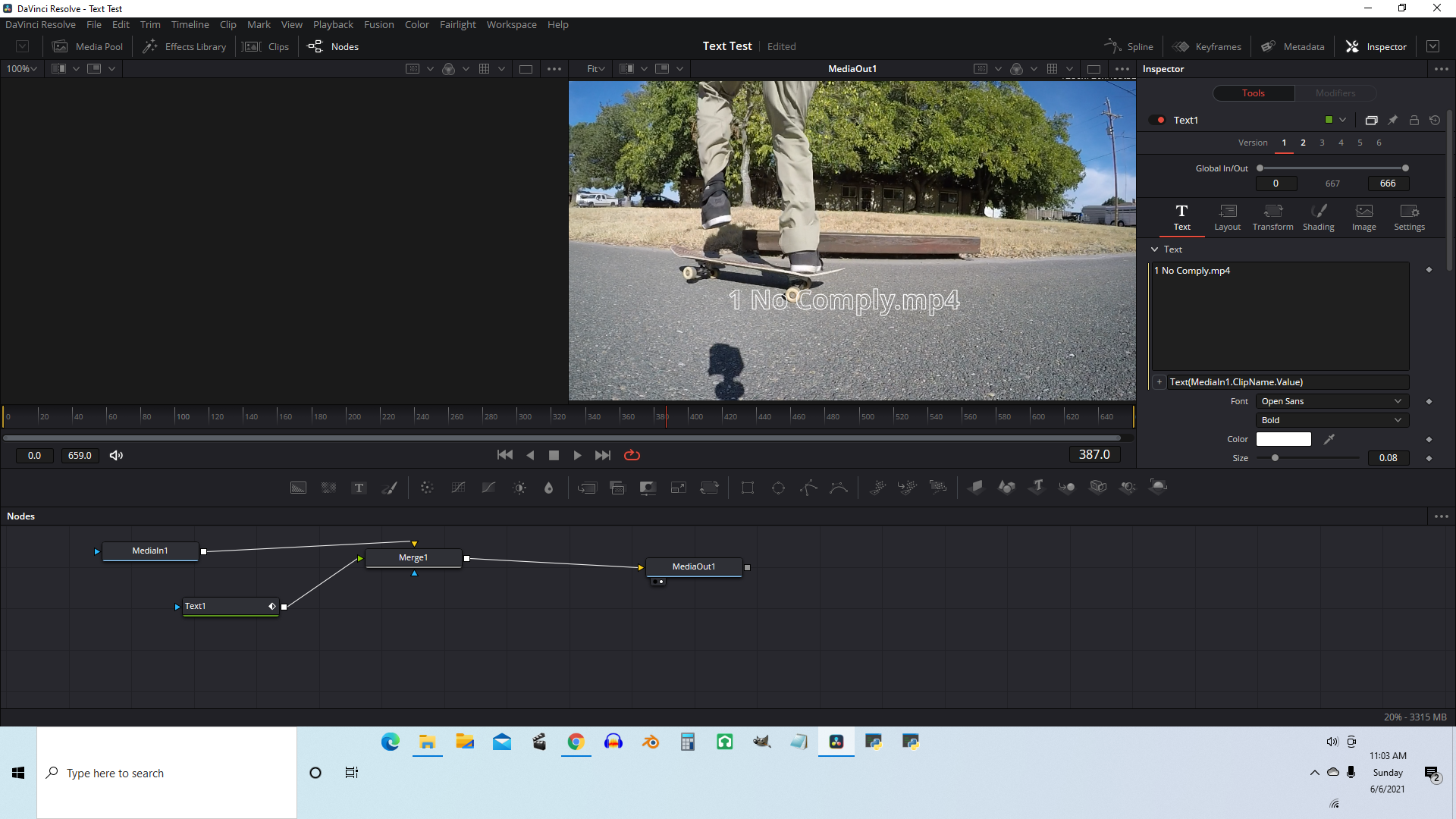Image resolution: width=1456 pixels, height=819 pixels.
Task: Open the Bold font style dropdown
Action: pyautogui.click(x=1332, y=420)
